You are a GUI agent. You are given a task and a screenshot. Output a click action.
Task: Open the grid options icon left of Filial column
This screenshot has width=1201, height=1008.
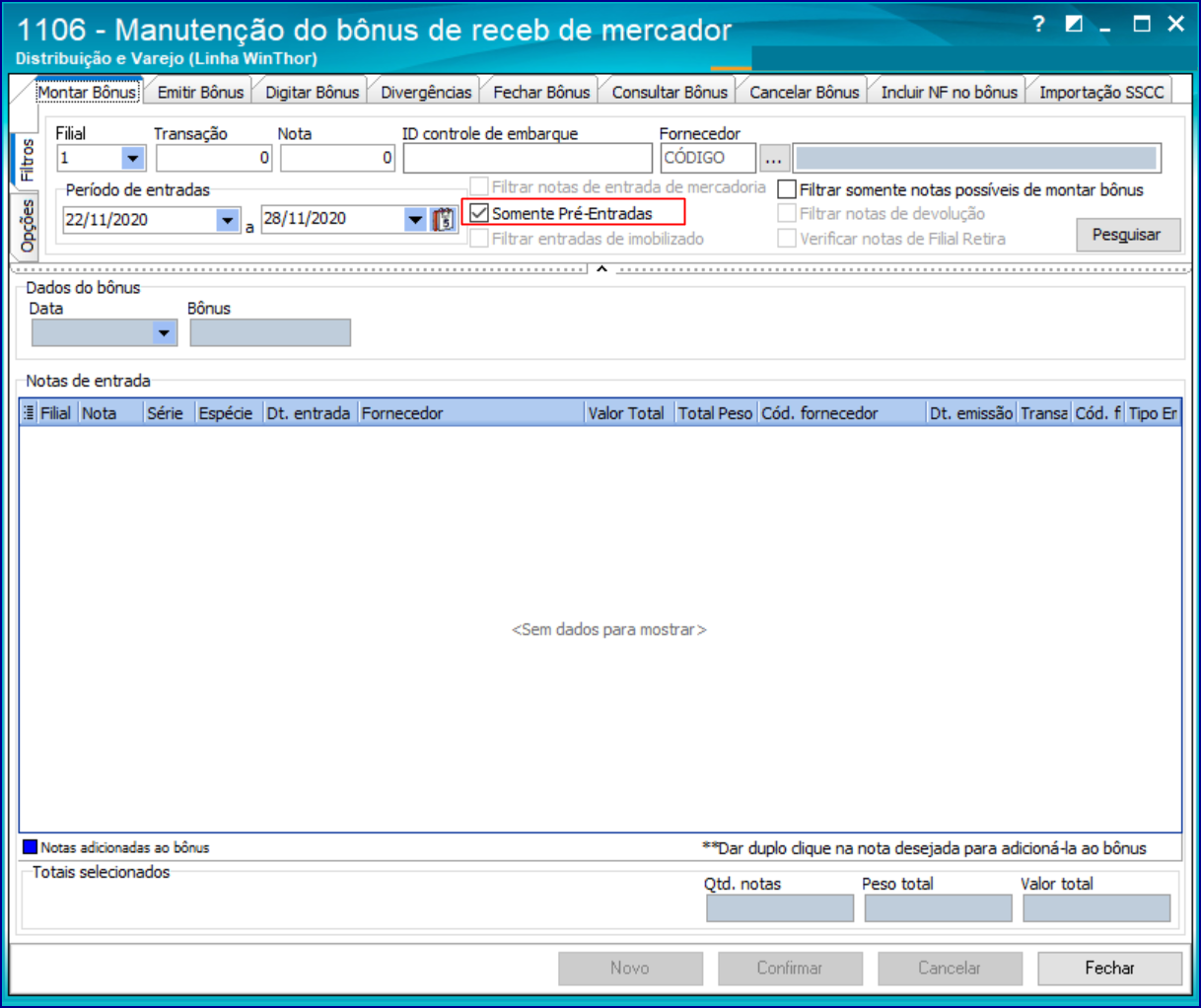[29, 413]
